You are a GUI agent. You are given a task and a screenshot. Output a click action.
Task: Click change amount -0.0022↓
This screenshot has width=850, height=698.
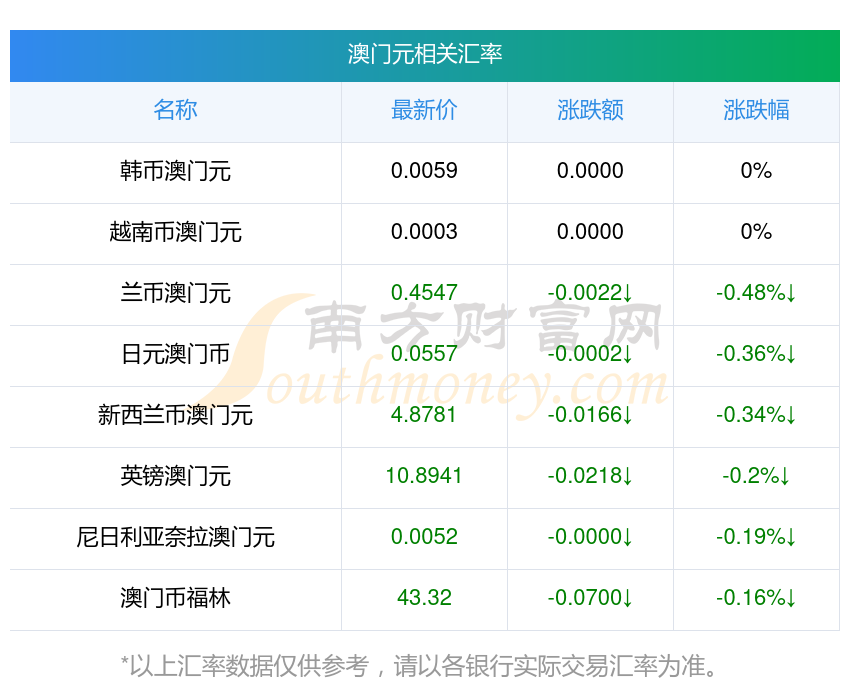[x=590, y=293]
